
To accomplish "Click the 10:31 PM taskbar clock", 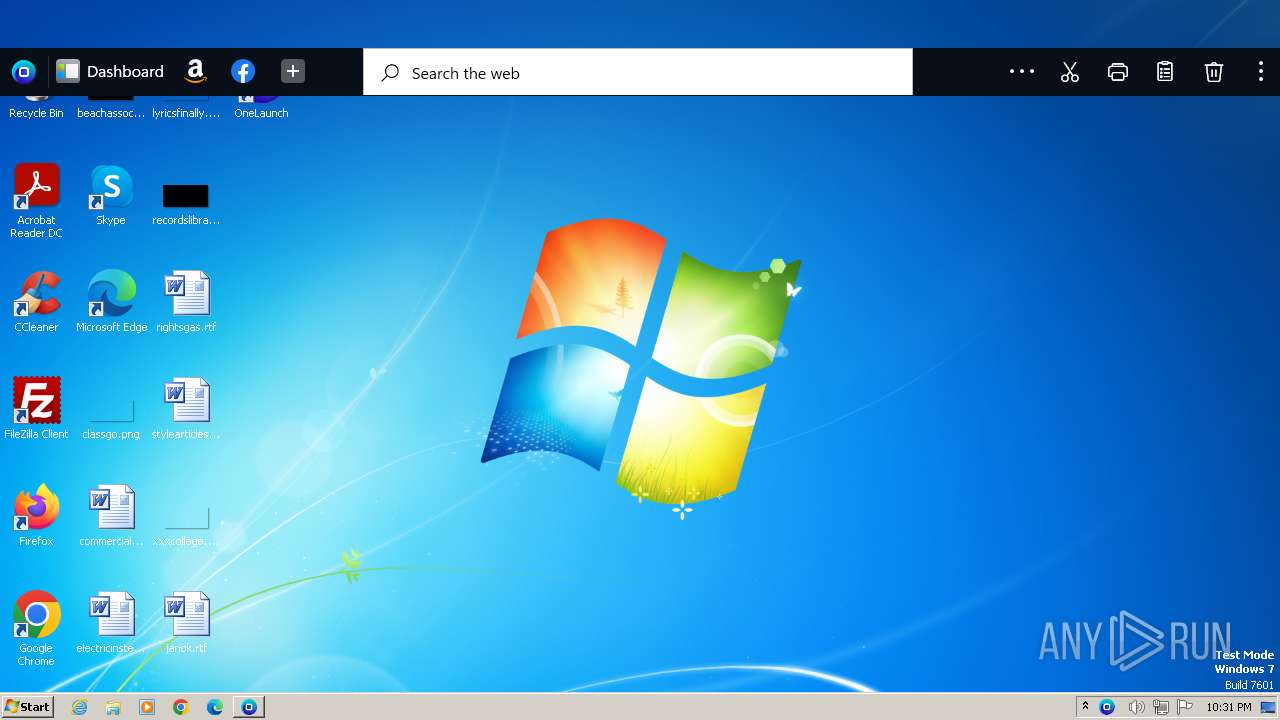I will point(1229,707).
